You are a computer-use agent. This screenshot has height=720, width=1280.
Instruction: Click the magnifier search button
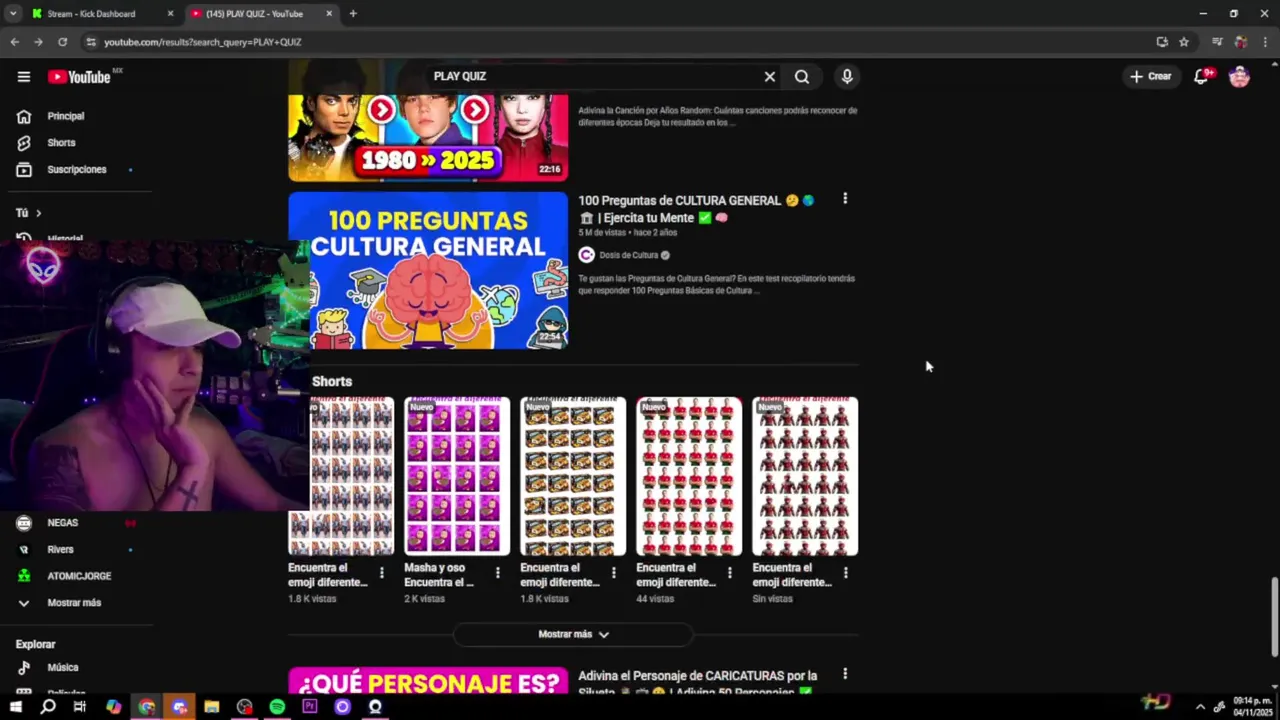point(802,77)
